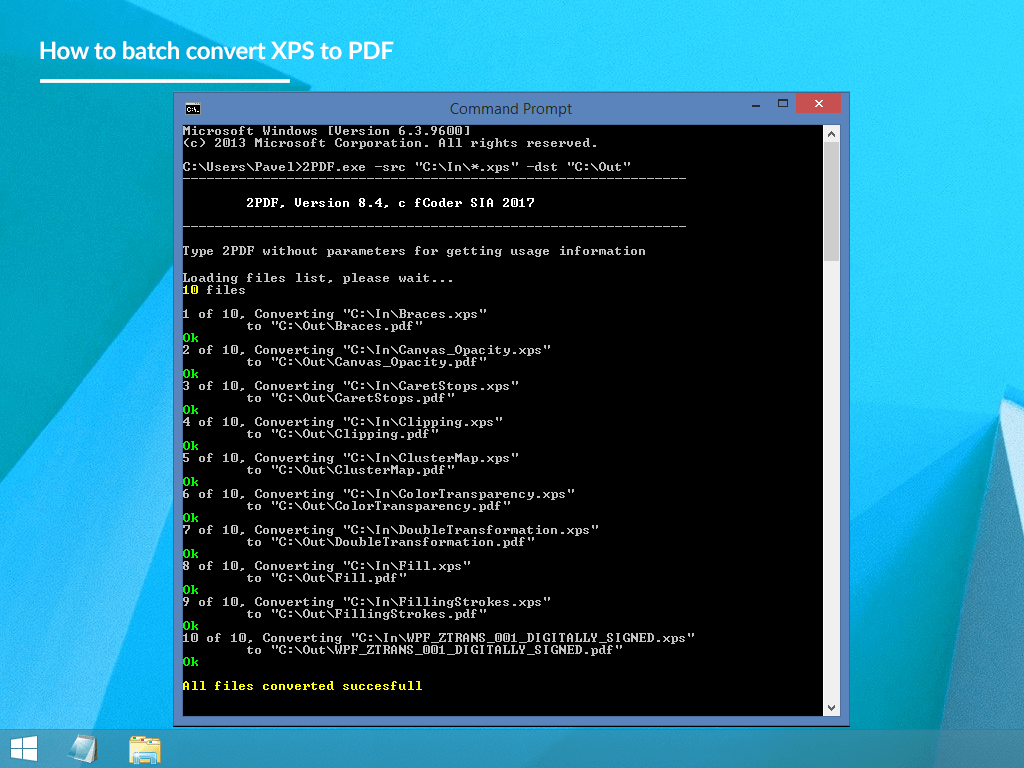Click the Clipping.xps converting line
The image size is (1024, 768).
coord(343,422)
